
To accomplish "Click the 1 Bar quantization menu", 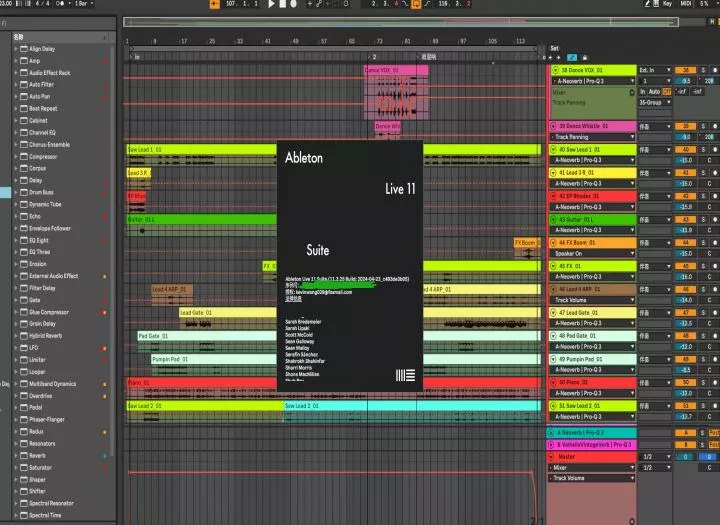I will point(83,4).
